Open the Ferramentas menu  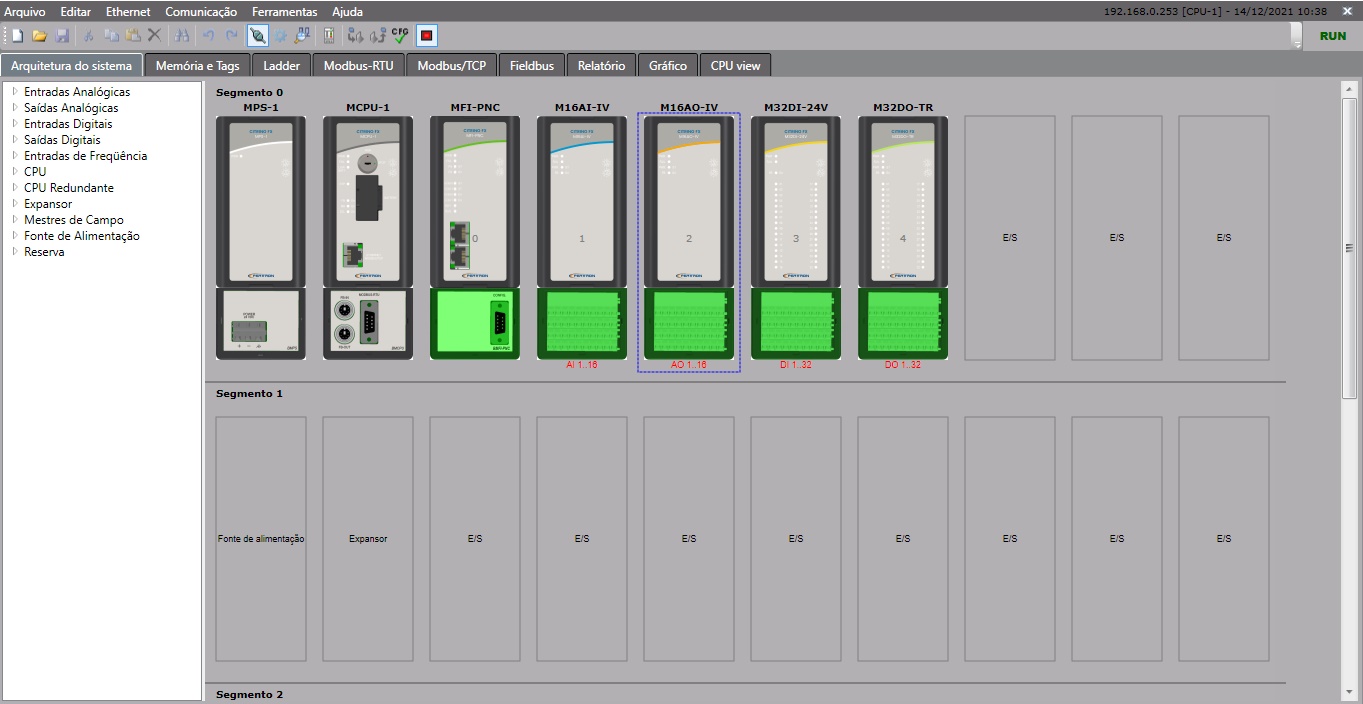[284, 12]
